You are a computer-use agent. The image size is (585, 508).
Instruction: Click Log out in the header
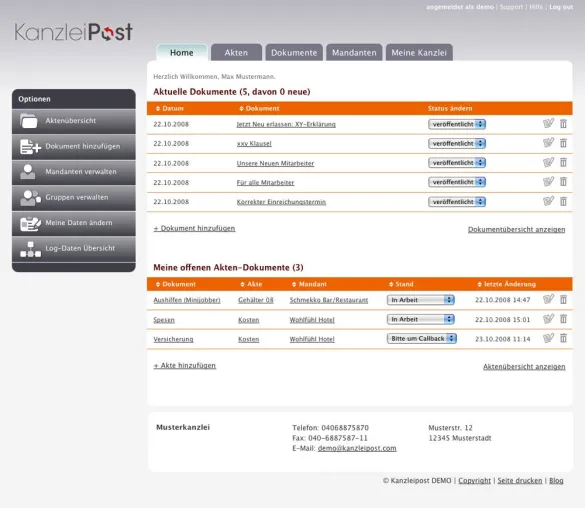click(x=561, y=7)
